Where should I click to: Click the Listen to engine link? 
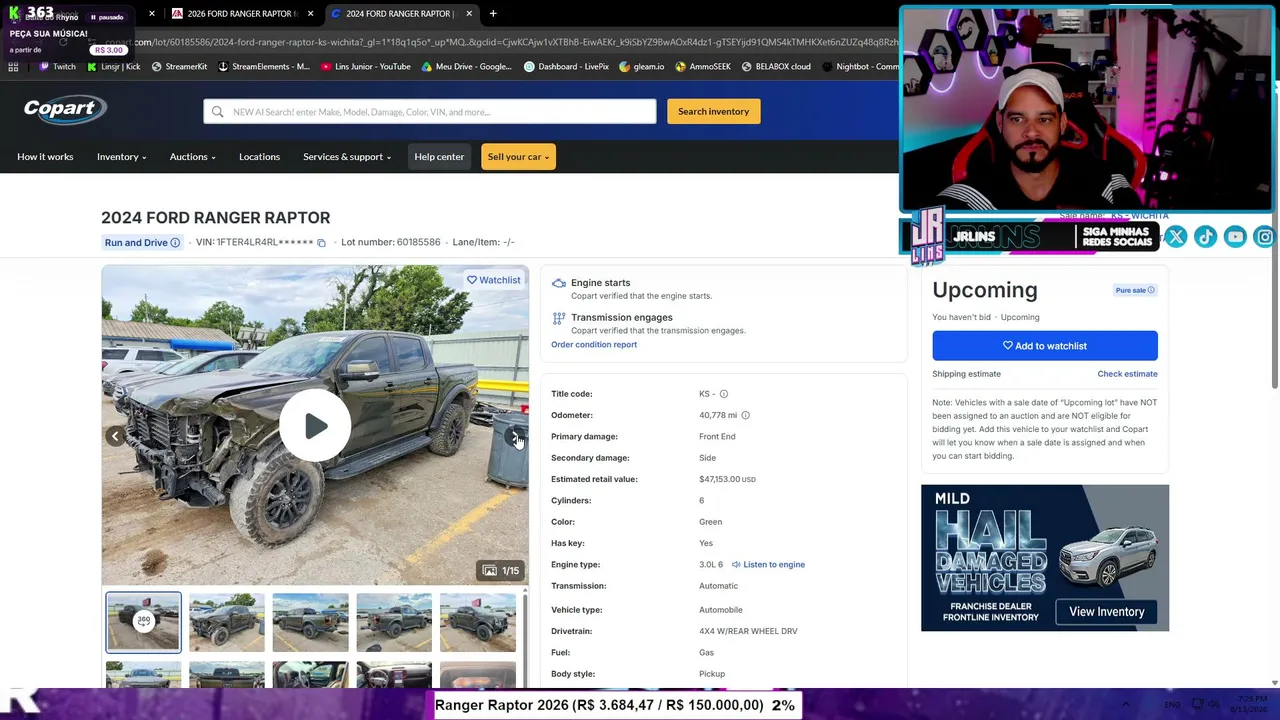[x=768, y=565]
